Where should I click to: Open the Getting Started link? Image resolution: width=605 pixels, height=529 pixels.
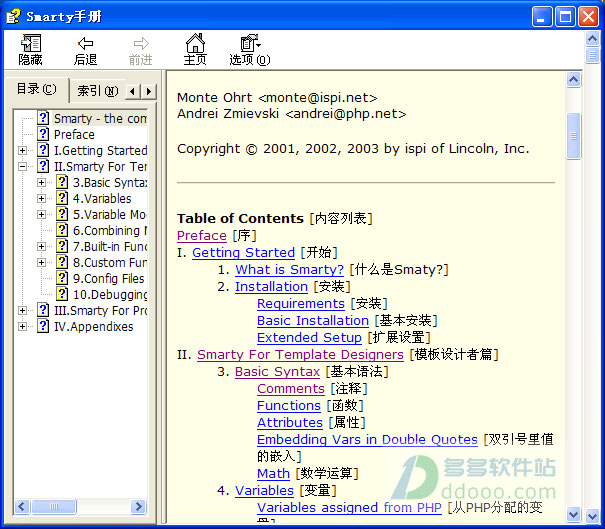(243, 252)
